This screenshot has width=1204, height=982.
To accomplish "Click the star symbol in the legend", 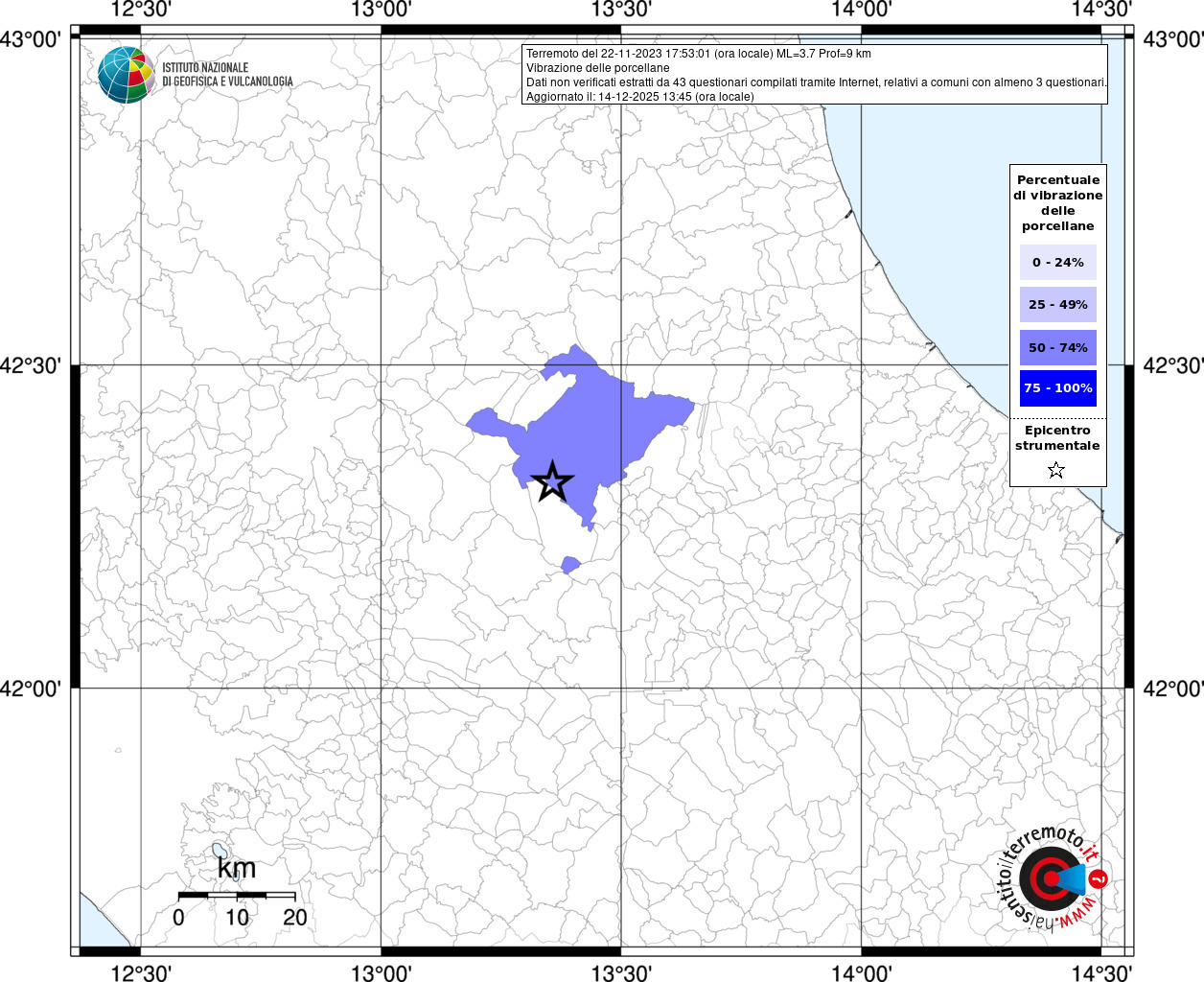I will tap(1056, 470).
